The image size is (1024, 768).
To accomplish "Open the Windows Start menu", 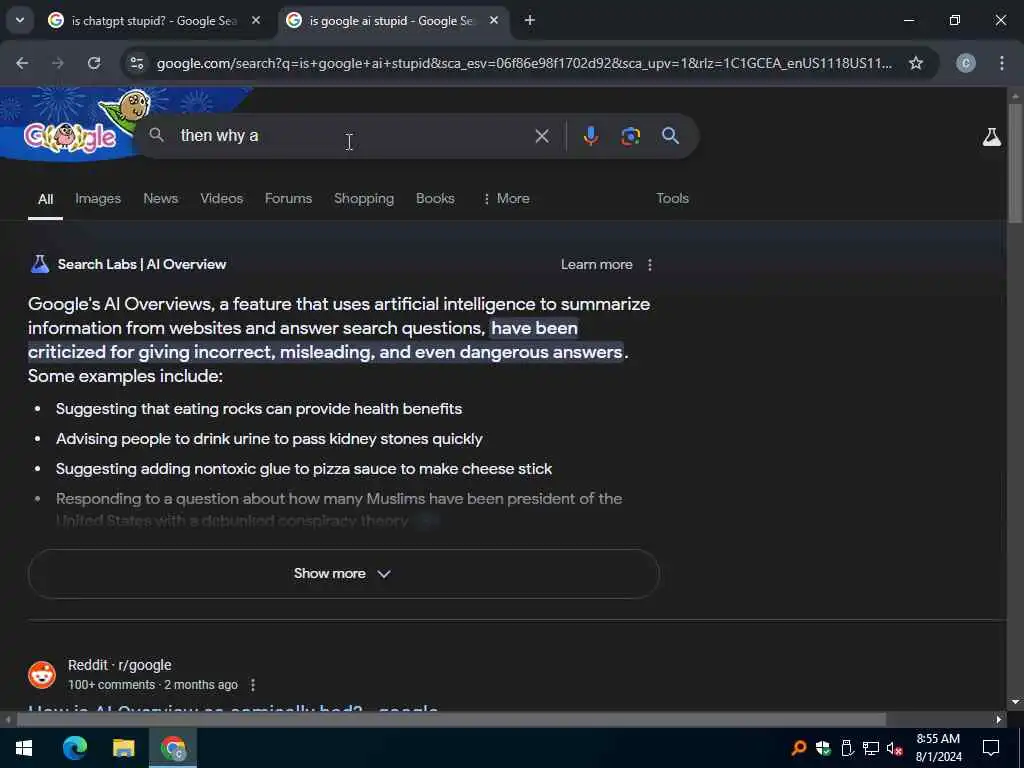I will (24, 748).
